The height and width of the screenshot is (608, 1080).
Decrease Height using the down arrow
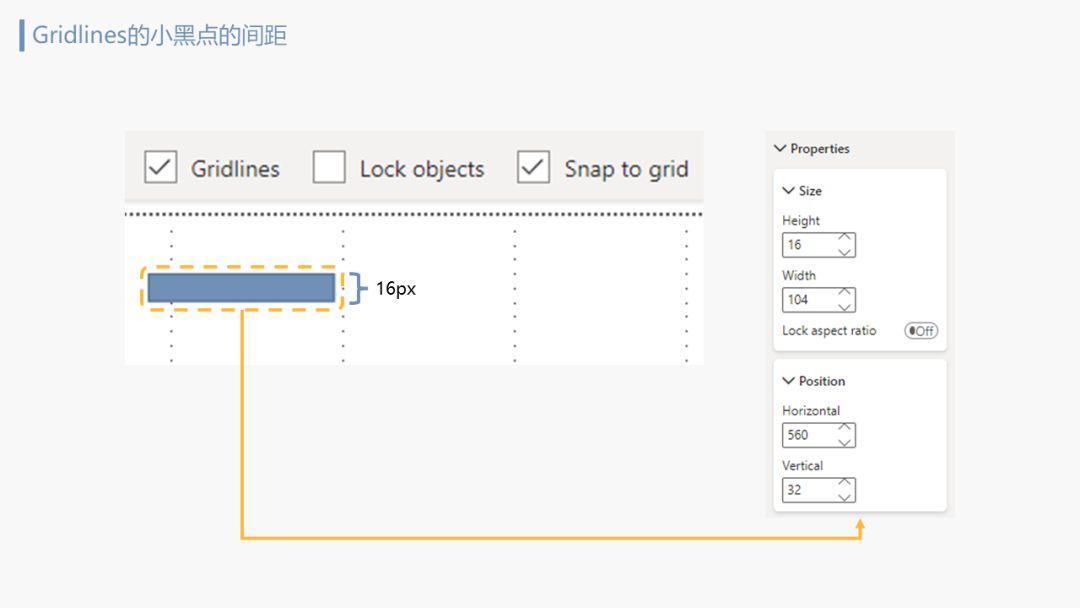(x=845, y=252)
